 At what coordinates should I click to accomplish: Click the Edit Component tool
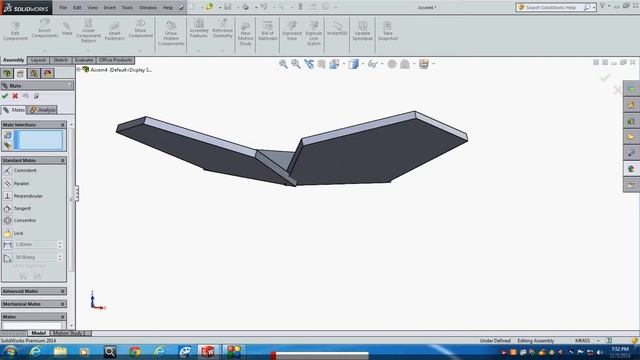(x=15, y=31)
